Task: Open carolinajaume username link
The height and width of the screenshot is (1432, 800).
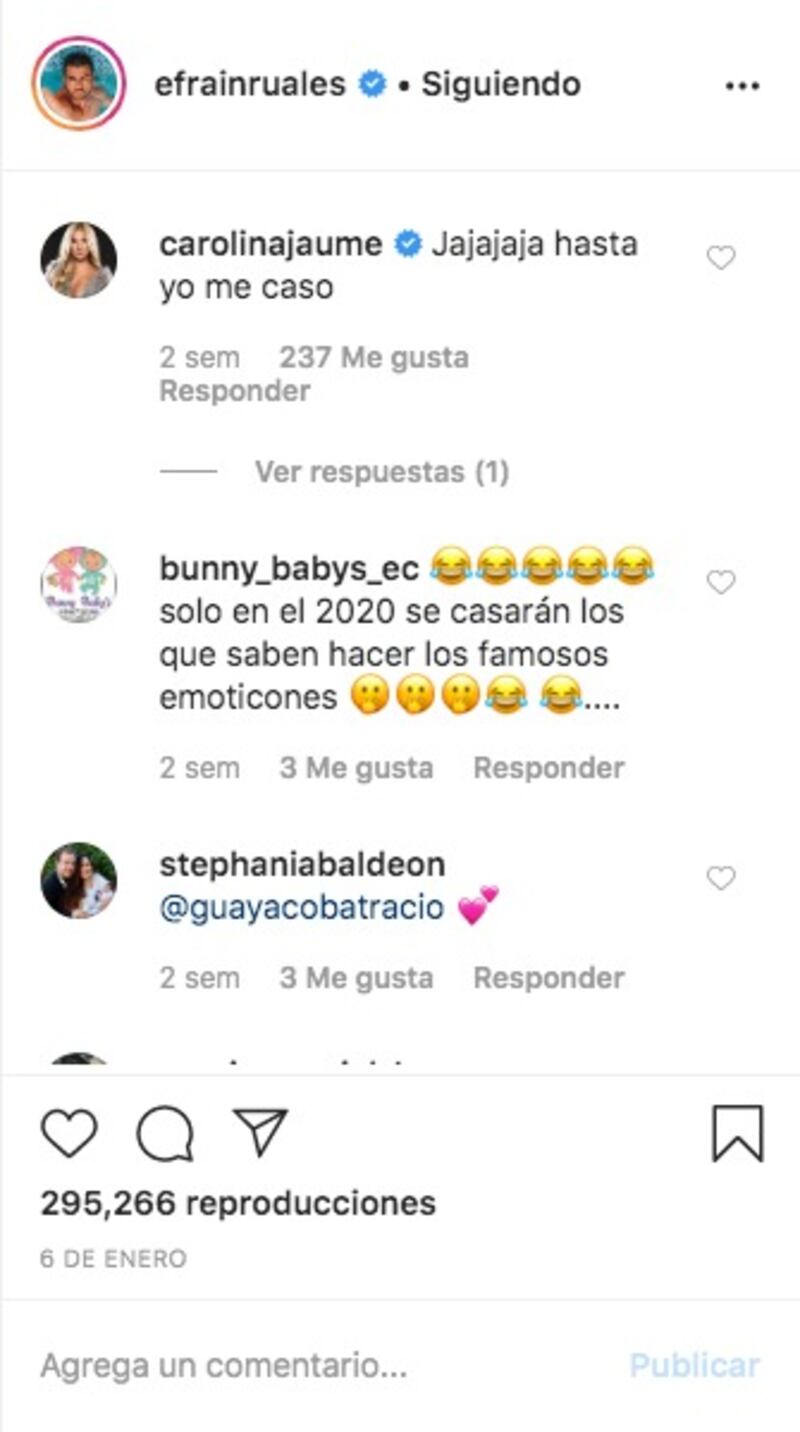Action: click(271, 245)
